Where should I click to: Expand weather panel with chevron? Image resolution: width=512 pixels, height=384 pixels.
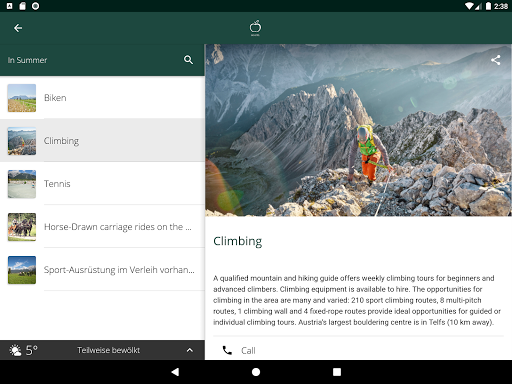pos(190,350)
